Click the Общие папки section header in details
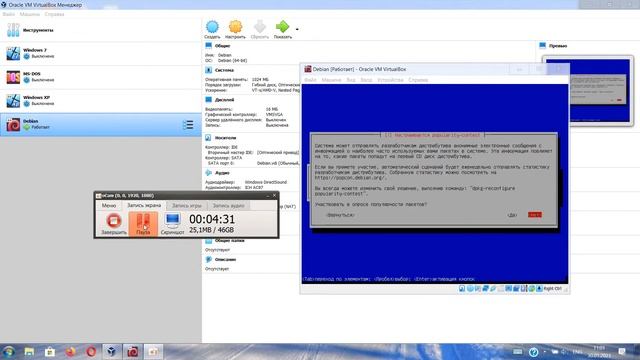640x360 pixels. (x=229, y=241)
